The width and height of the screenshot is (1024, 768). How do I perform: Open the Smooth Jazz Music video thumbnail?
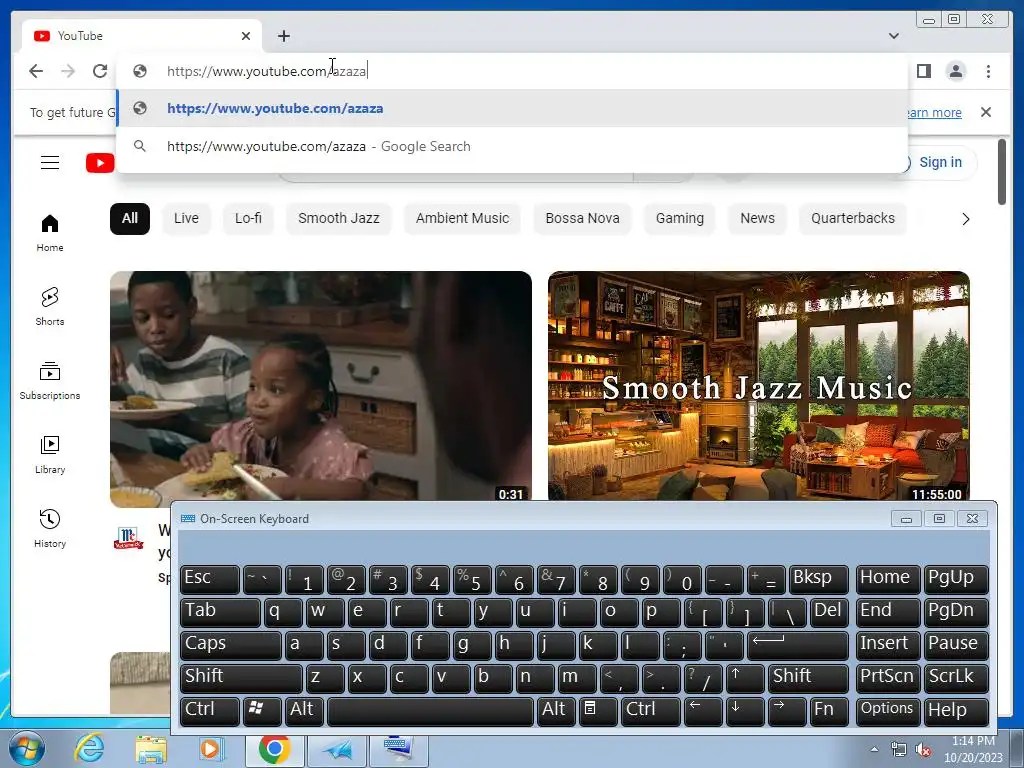tap(759, 385)
